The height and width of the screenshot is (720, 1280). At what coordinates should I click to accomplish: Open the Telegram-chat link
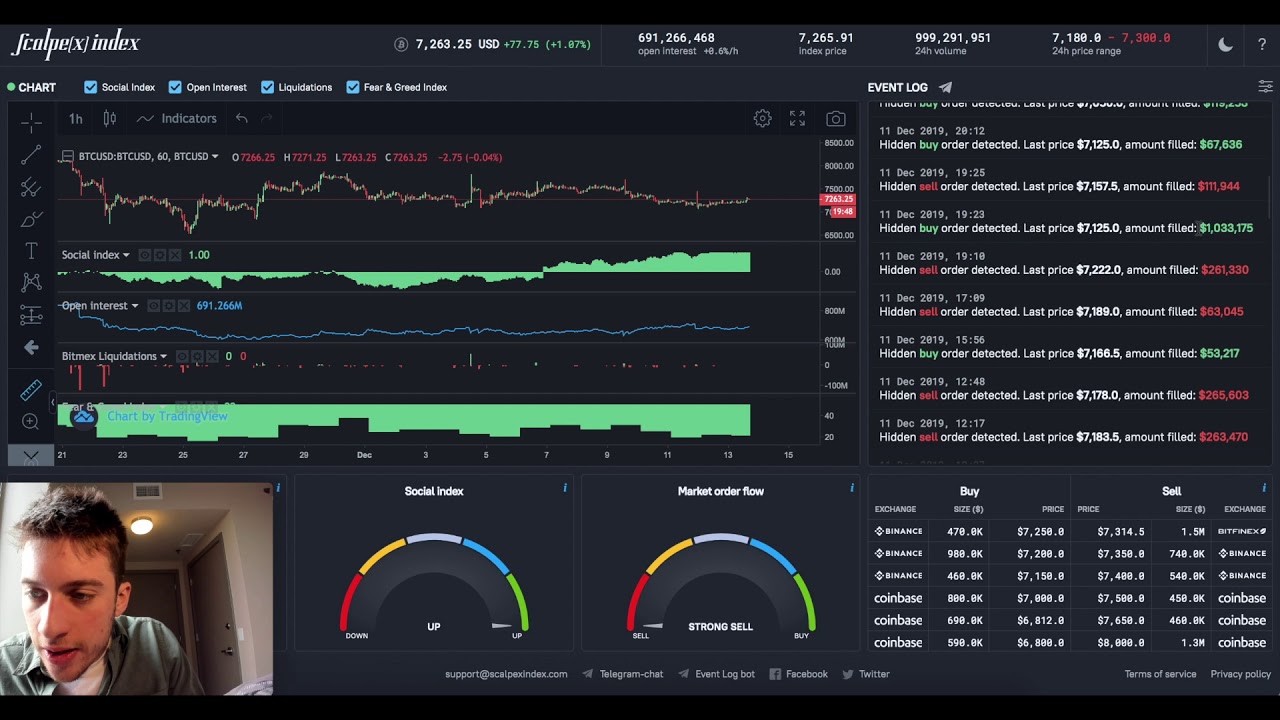pos(623,674)
